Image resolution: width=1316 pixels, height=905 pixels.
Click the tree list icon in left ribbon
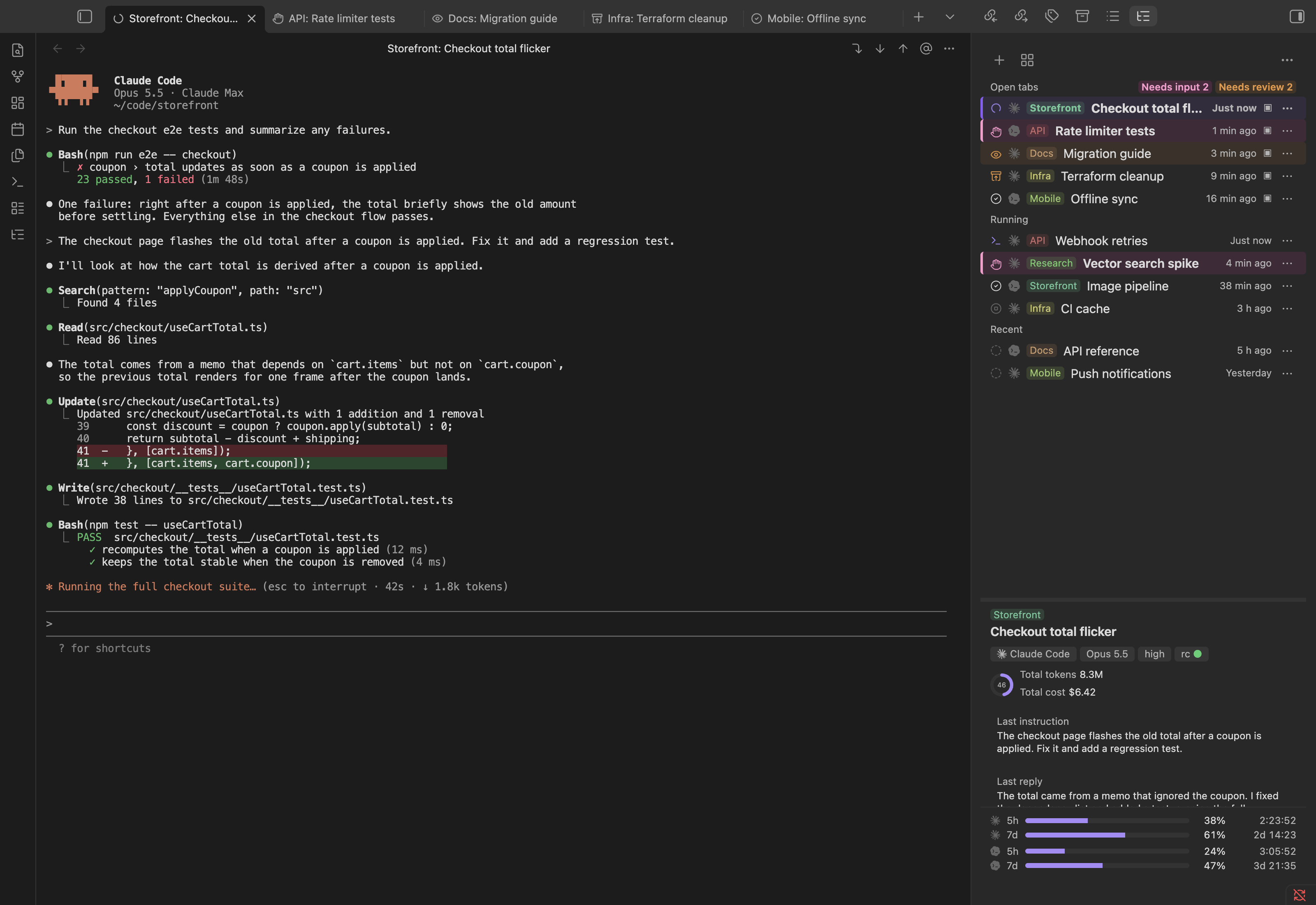click(x=18, y=235)
